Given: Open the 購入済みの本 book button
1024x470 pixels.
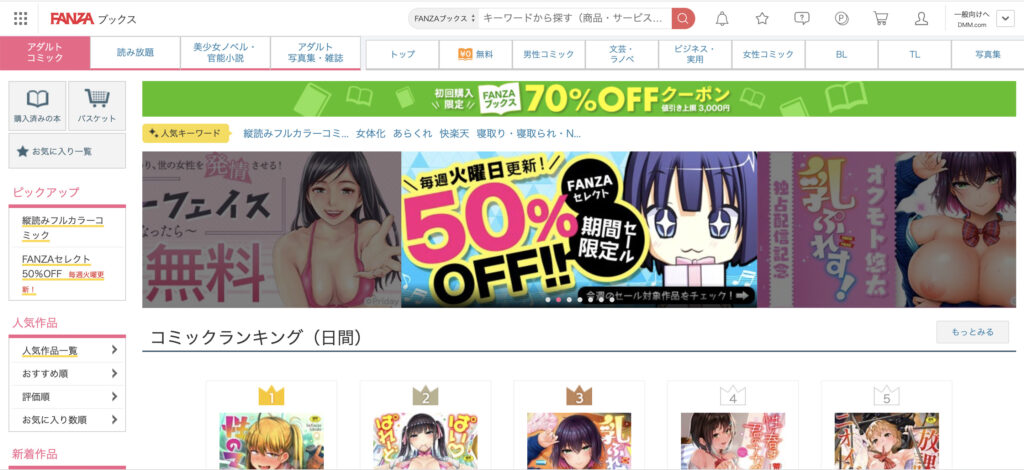Looking at the screenshot, I should [x=37, y=105].
